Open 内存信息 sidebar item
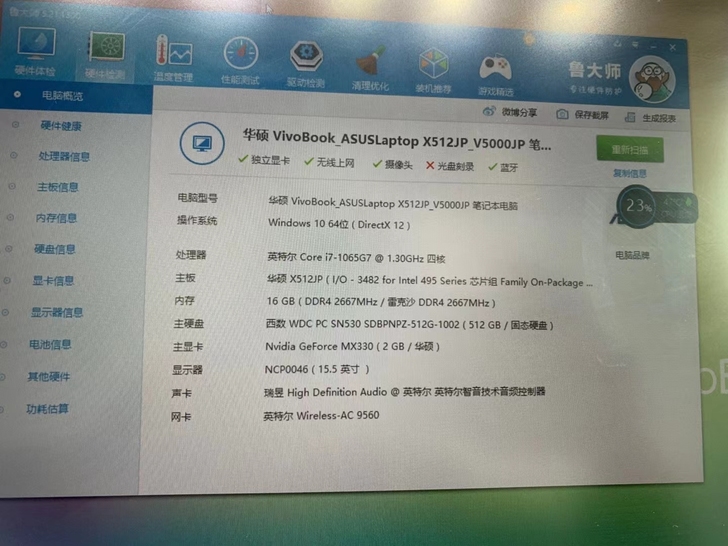Image resolution: width=728 pixels, height=546 pixels. 56,218
